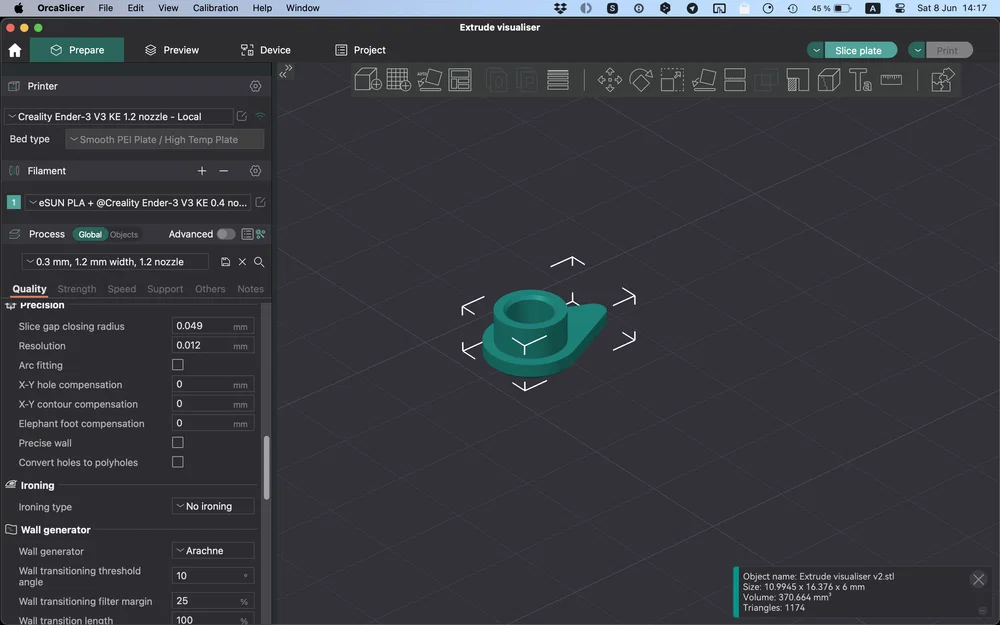Switch to the Strength settings tab
The height and width of the screenshot is (625, 1000).
tap(76, 288)
